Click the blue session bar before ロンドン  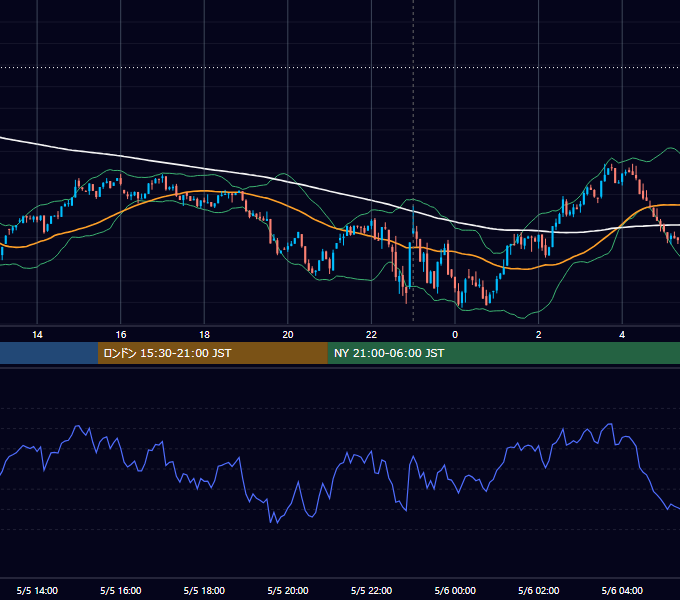click(49, 353)
